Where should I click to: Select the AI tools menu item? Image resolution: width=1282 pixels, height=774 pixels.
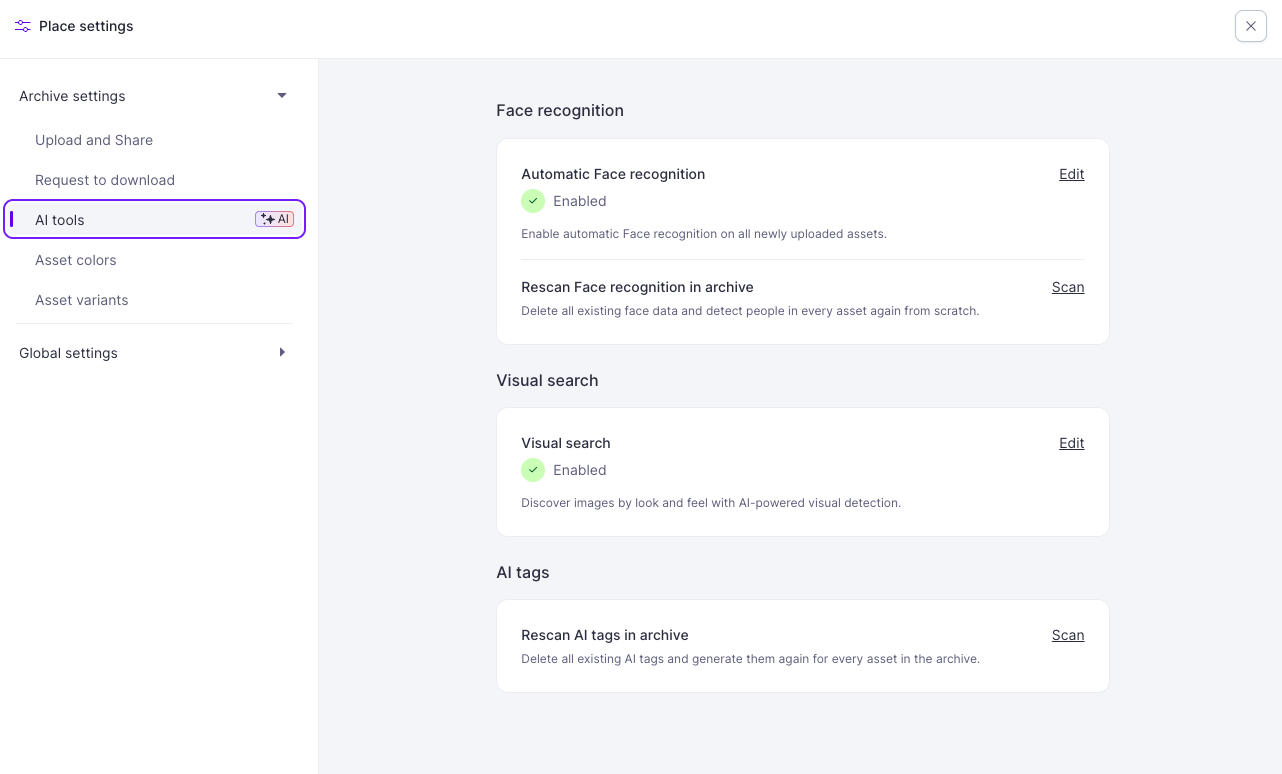(154, 219)
